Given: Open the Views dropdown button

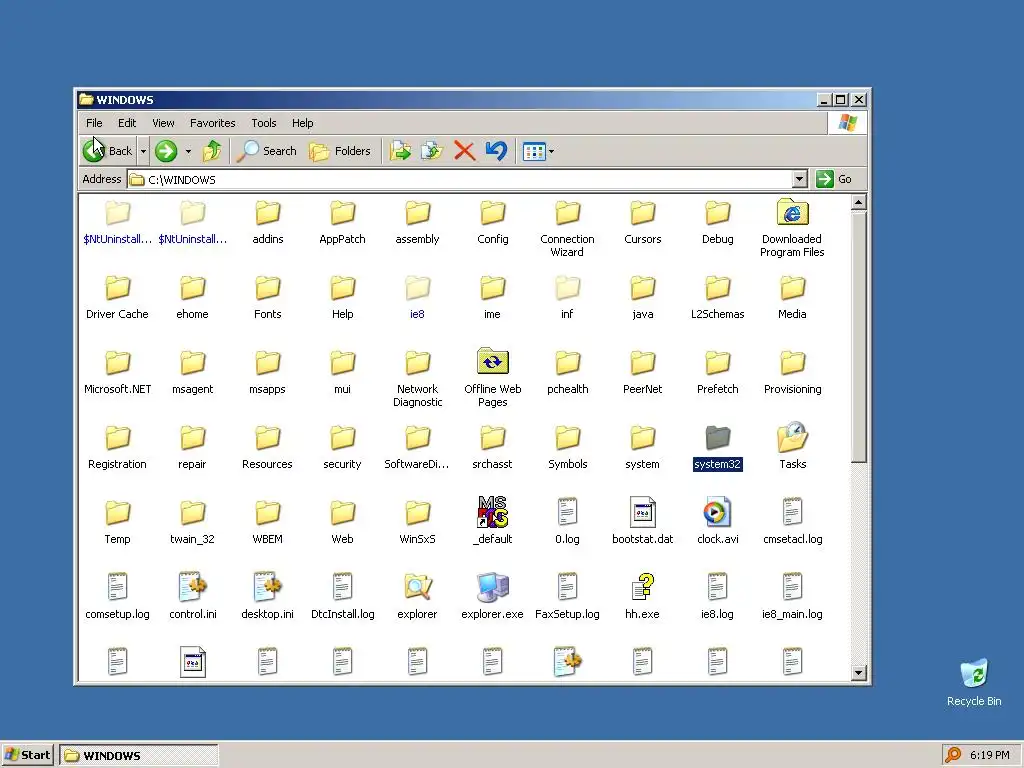Looking at the screenshot, I should 538,151.
